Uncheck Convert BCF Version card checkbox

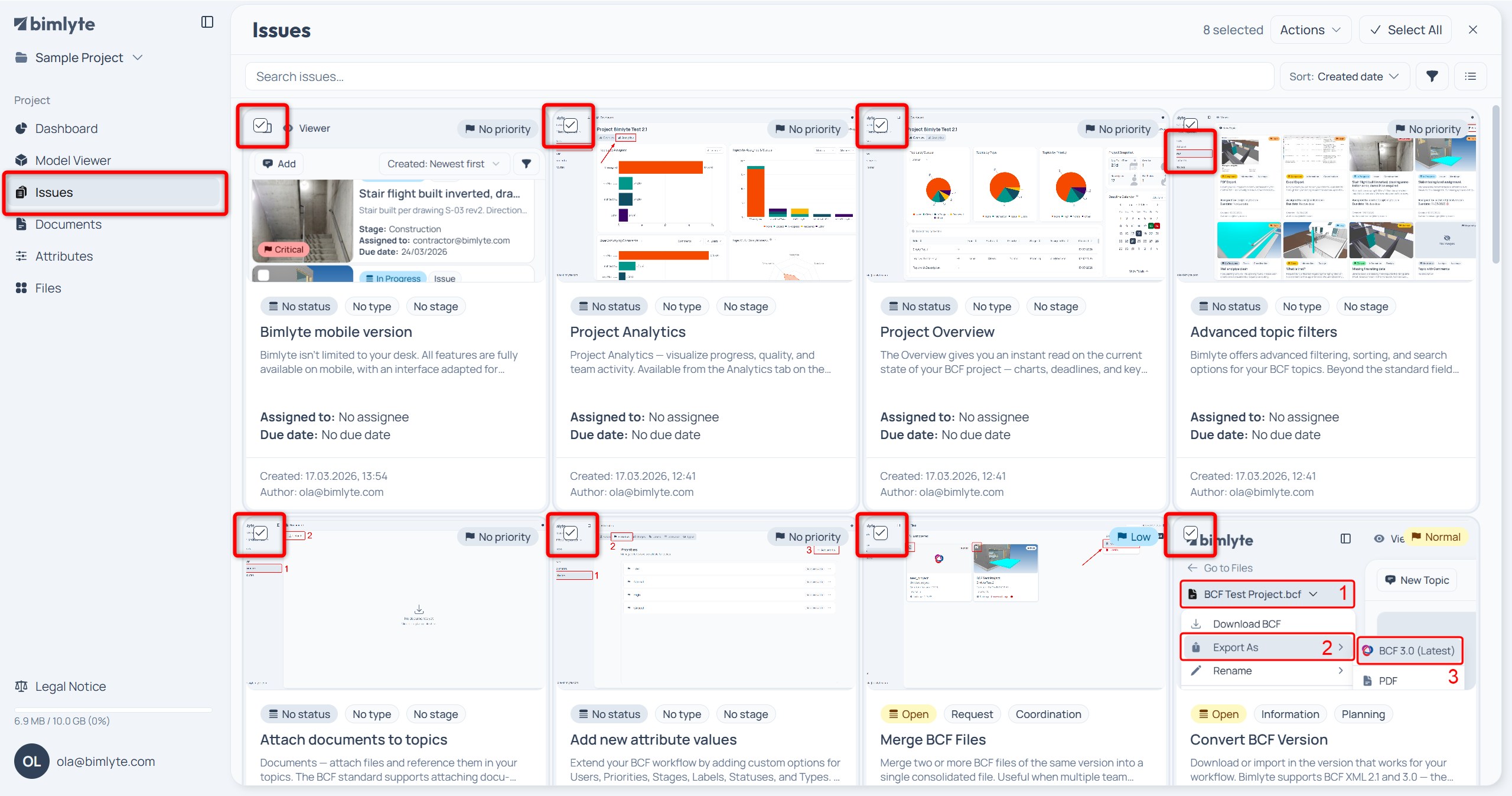click(1191, 533)
